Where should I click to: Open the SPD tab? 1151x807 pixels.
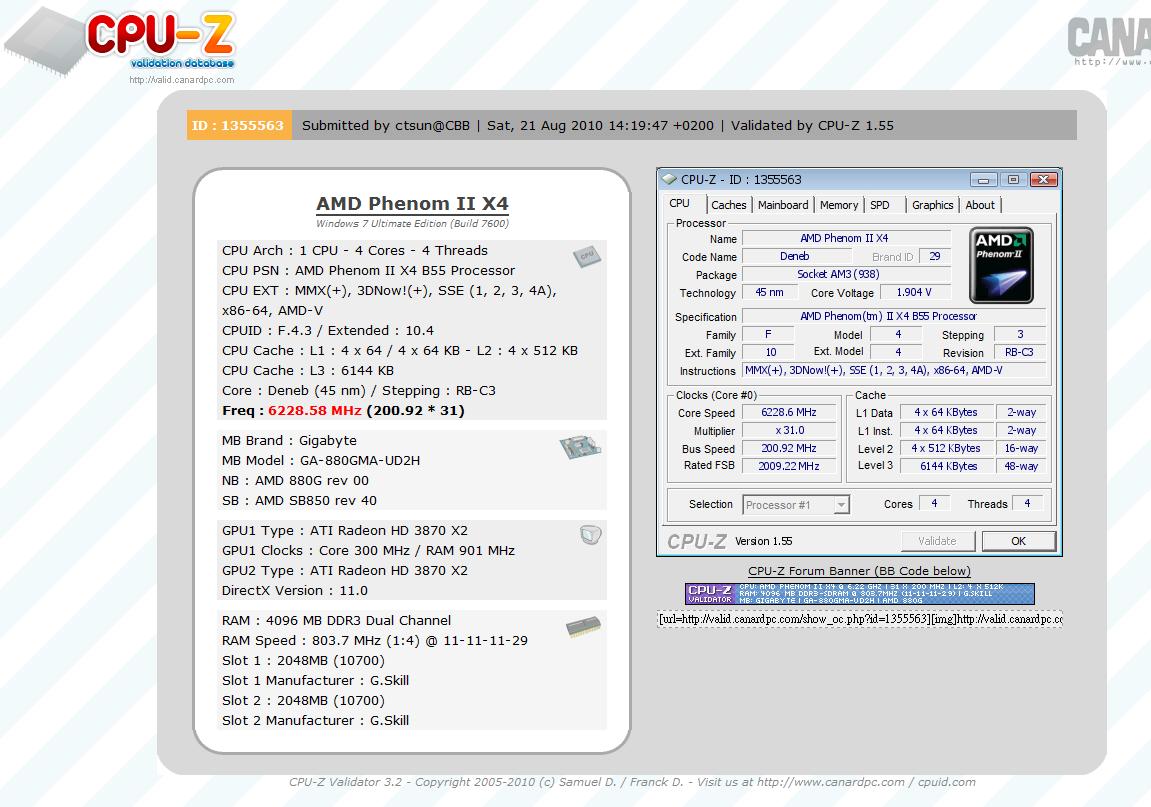(879, 205)
